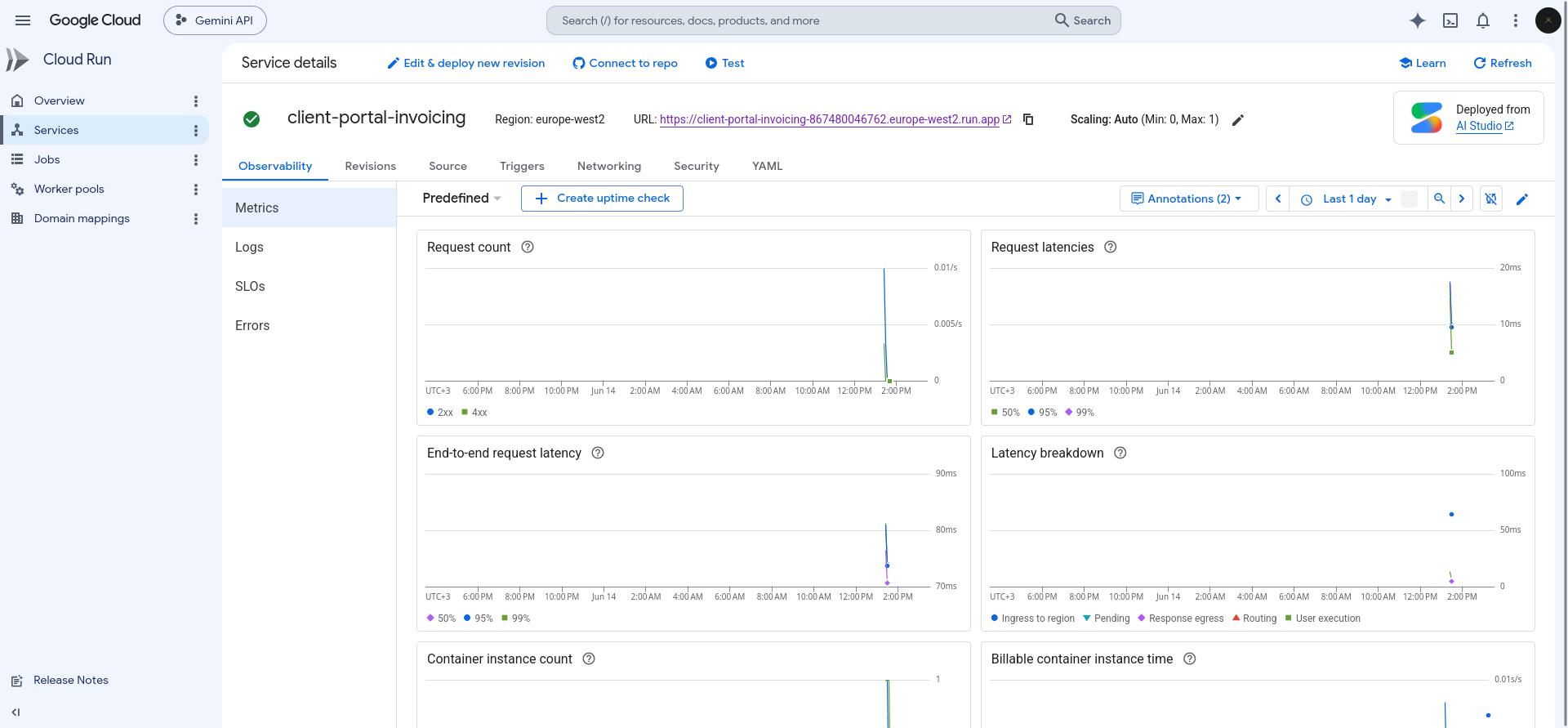Go to Overview in Cloud Run sidebar

(60, 100)
